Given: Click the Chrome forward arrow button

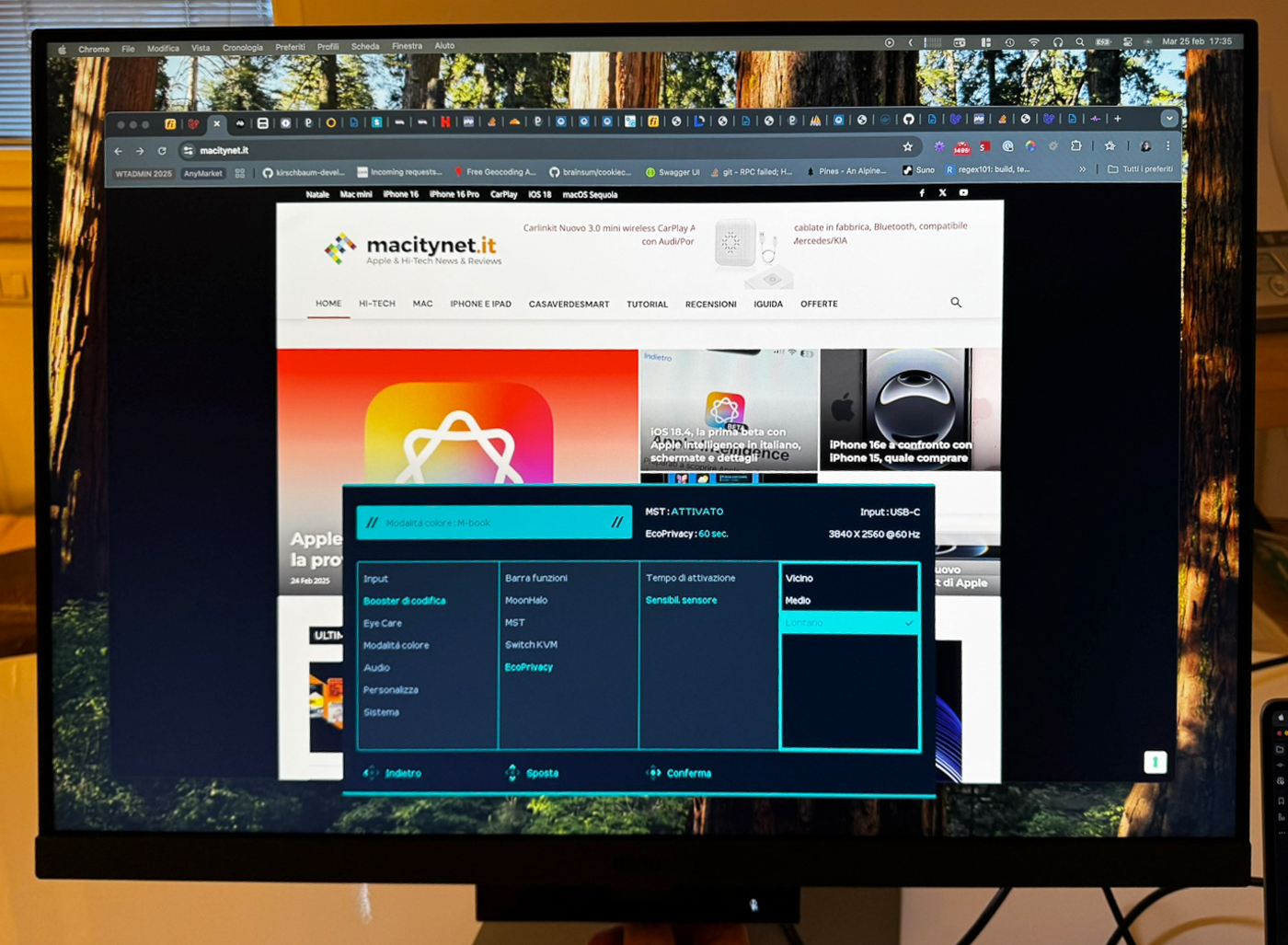Looking at the screenshot, I should pos(140,151).
